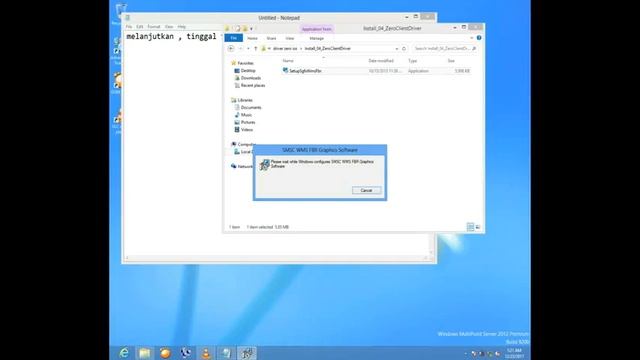
Task: Open the Manage ribbon tab
Action: coord(316,38)
